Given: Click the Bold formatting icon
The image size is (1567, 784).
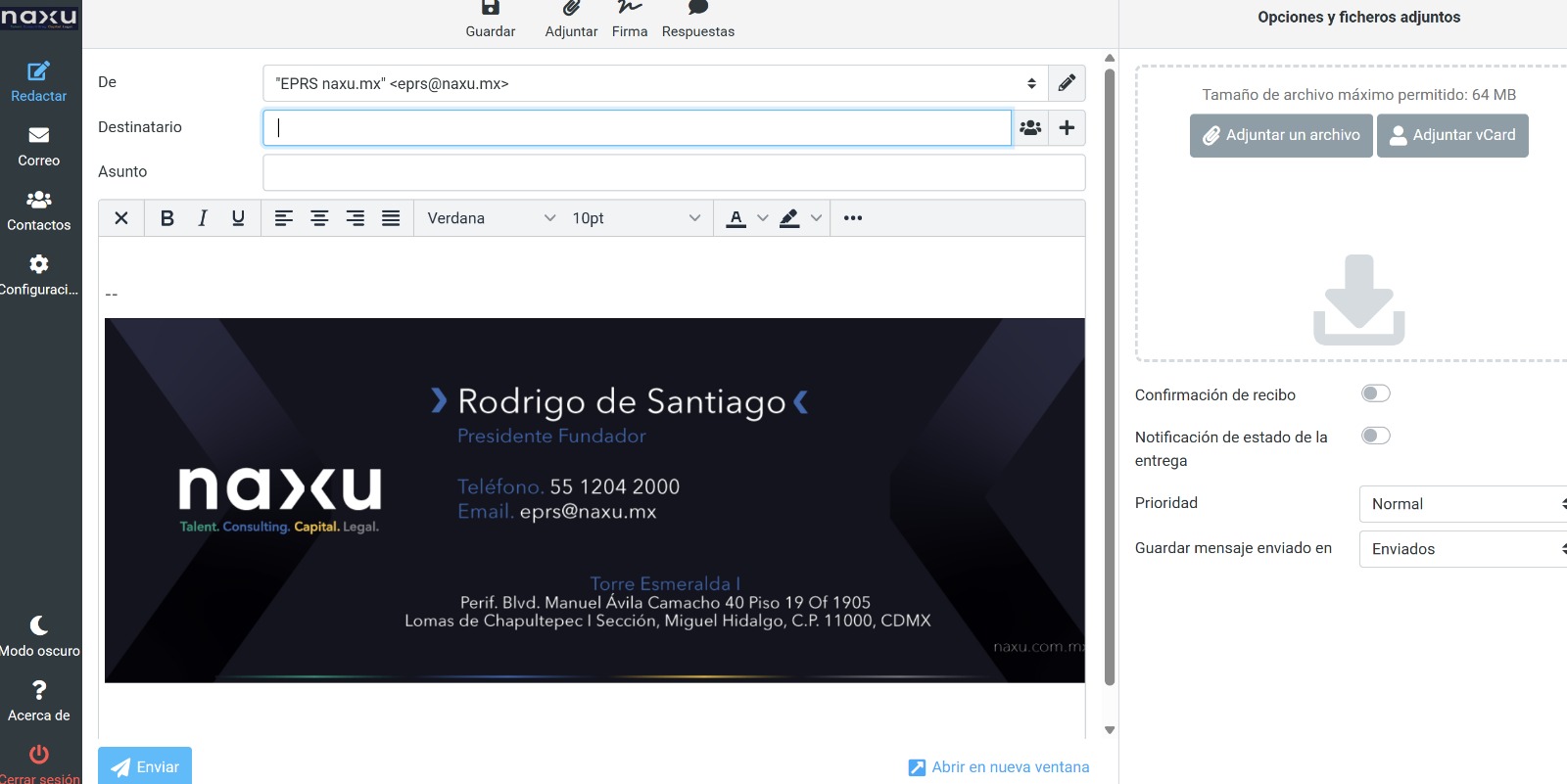Looking at the screenshot, I should 167,218.
